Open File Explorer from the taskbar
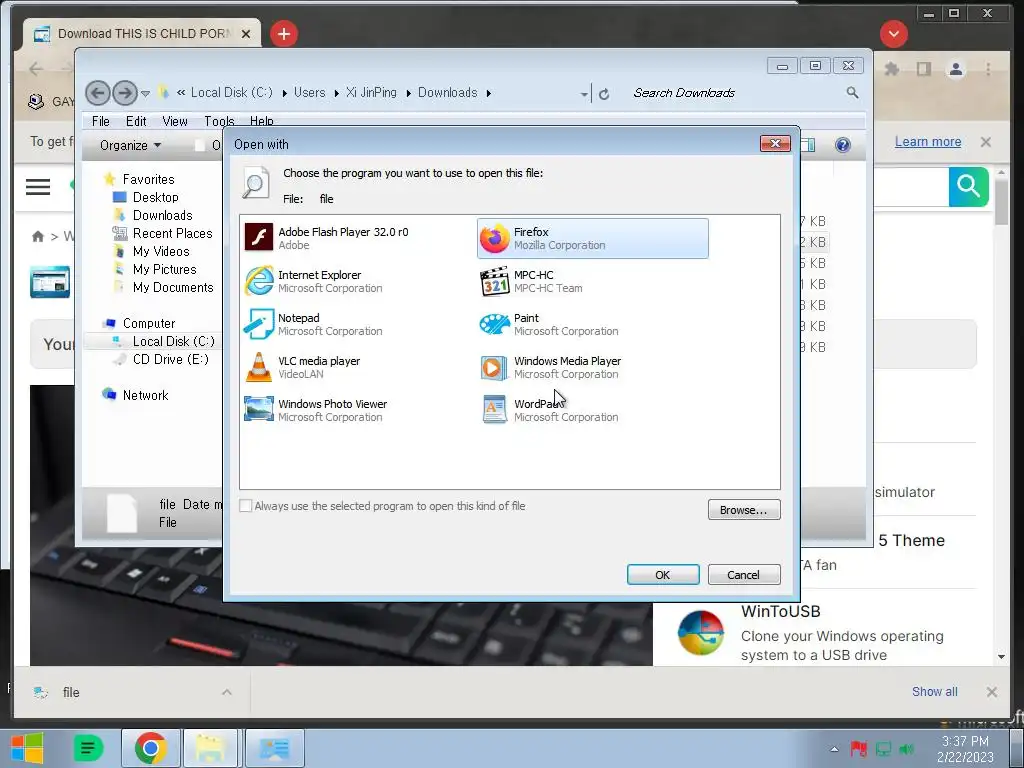This screenshot has height=768, width=1024. 210,748
